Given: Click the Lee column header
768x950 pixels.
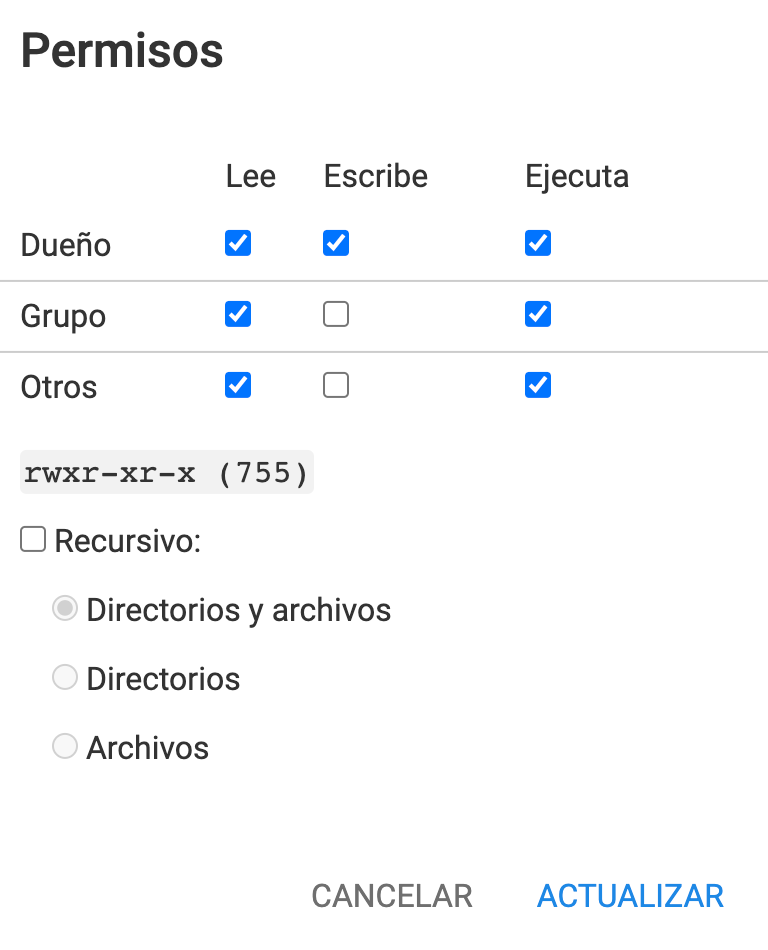Looking at the screenshot, I should pyautogui.click(x=250, y=176).
